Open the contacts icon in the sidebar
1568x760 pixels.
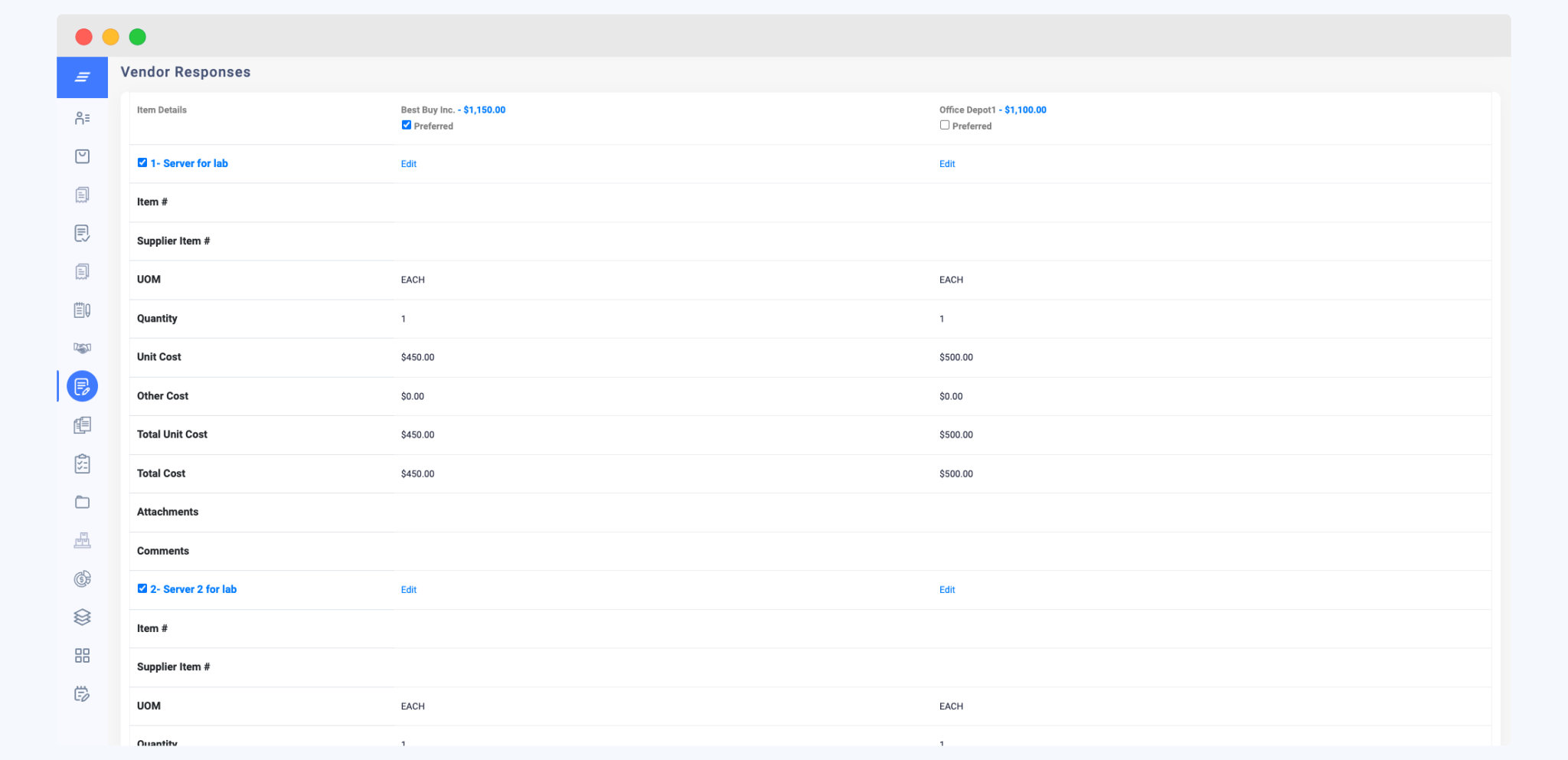coord(82,118)
